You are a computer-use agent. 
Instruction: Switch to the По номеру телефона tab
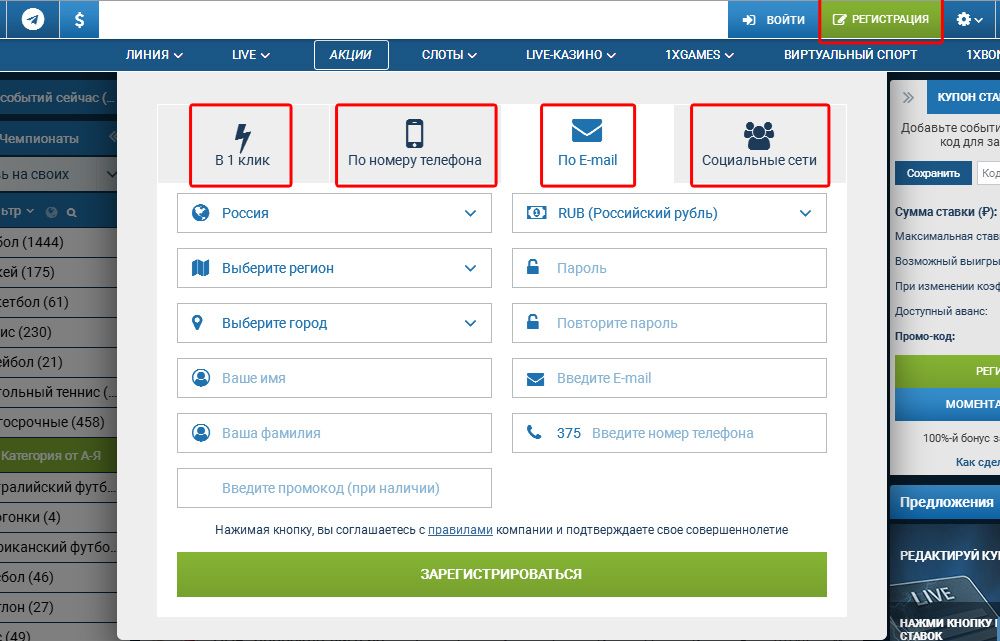[415, 144]
